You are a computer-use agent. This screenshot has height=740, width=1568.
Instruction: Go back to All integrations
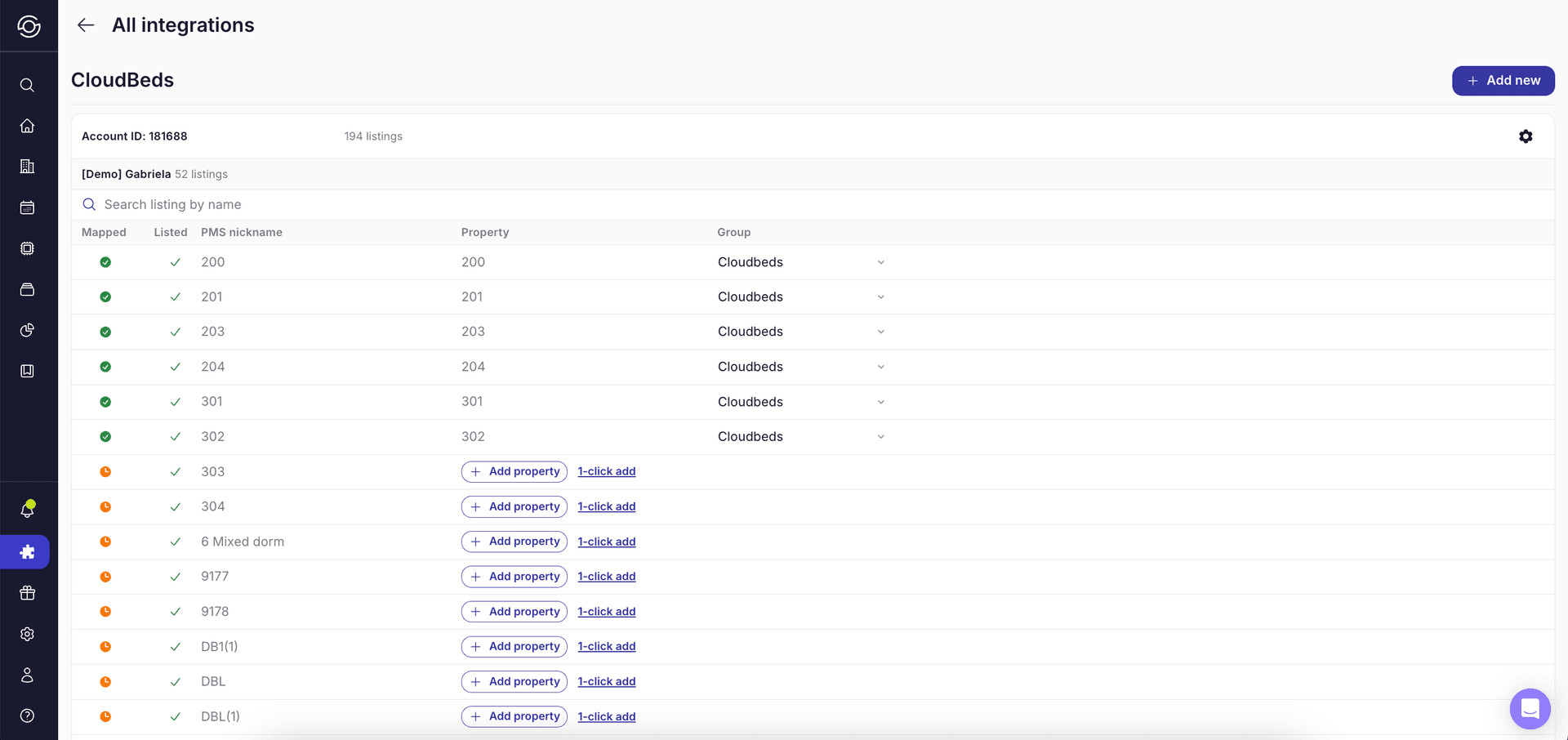point(85,25)
